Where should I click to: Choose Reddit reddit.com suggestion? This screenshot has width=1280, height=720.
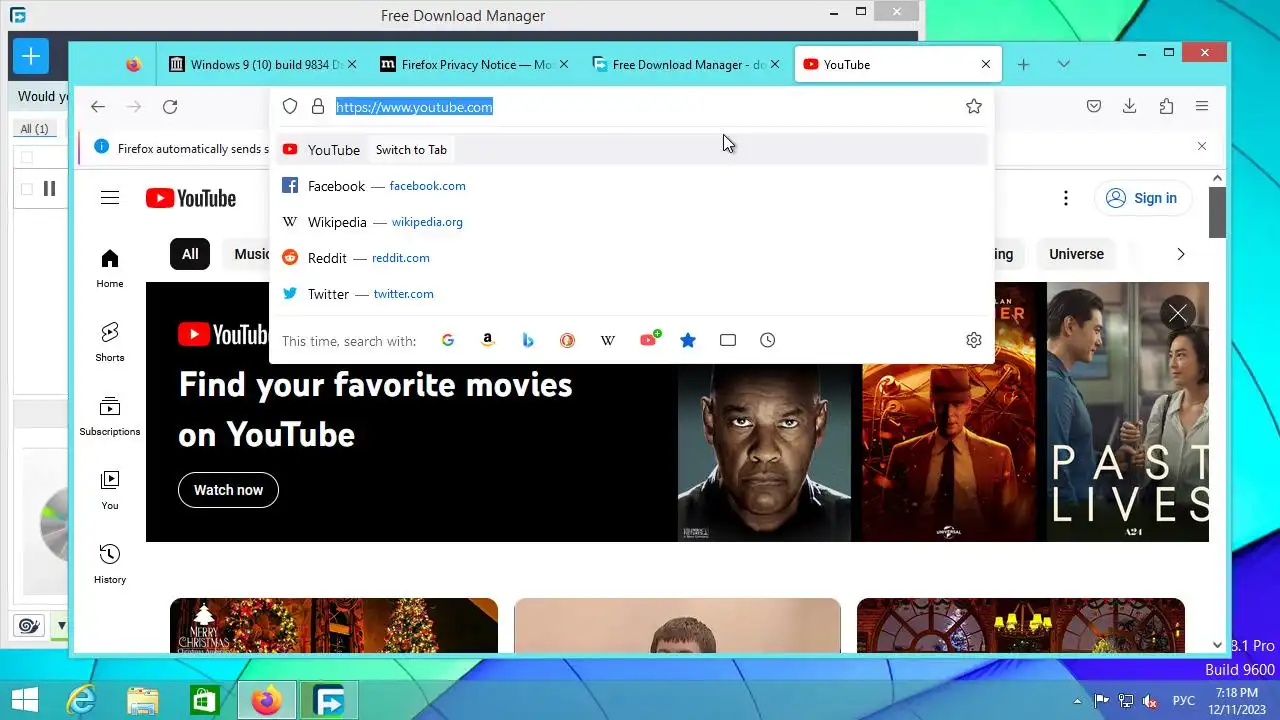(632, 258)
